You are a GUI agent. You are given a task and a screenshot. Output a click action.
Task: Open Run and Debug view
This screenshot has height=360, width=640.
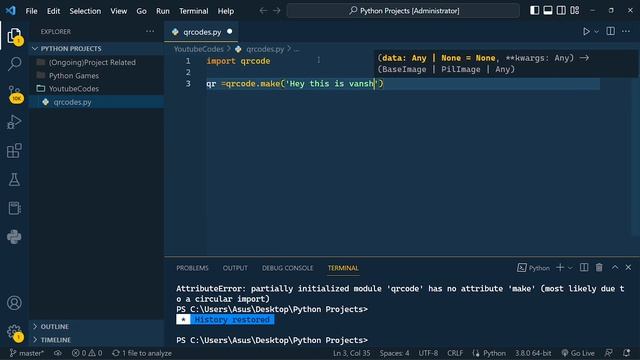click(x=14, y=122)
